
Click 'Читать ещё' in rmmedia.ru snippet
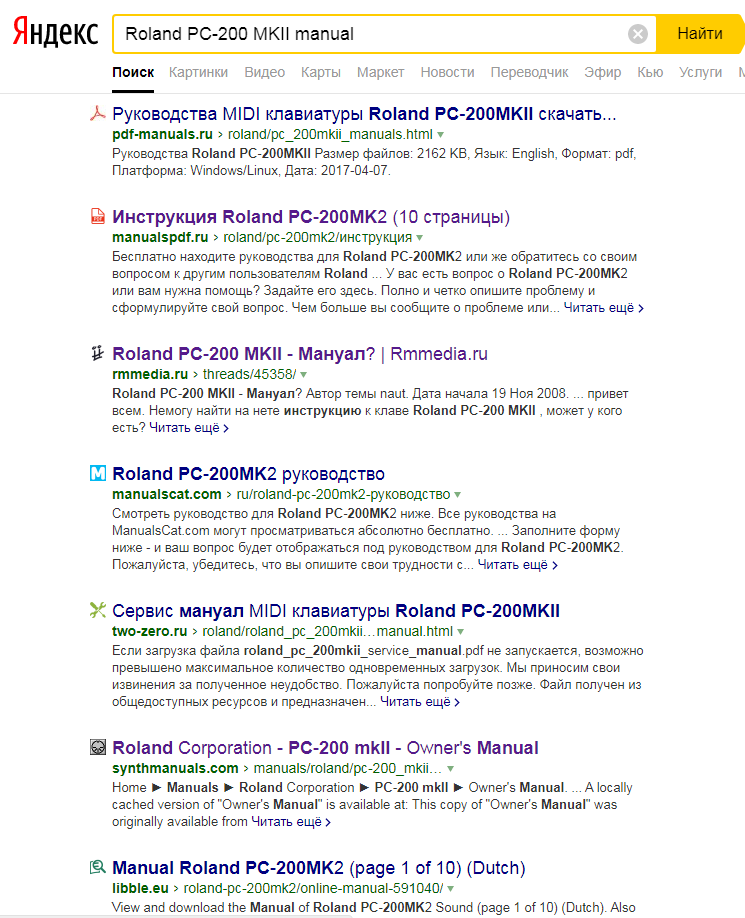188,428
